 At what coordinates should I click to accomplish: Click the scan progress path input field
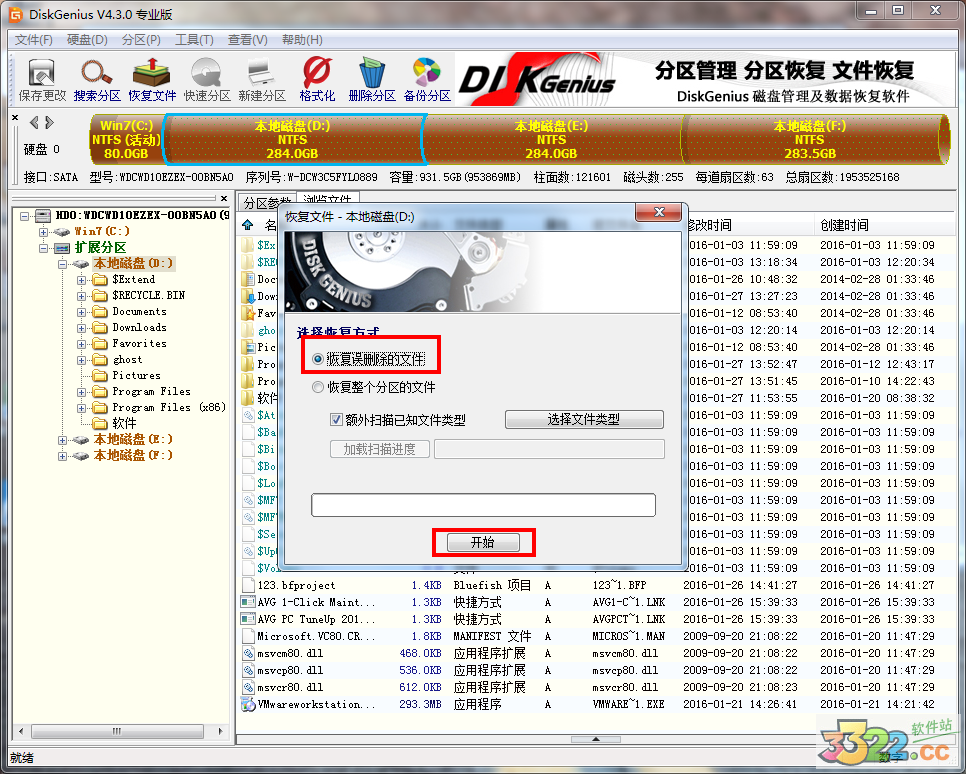550,449
